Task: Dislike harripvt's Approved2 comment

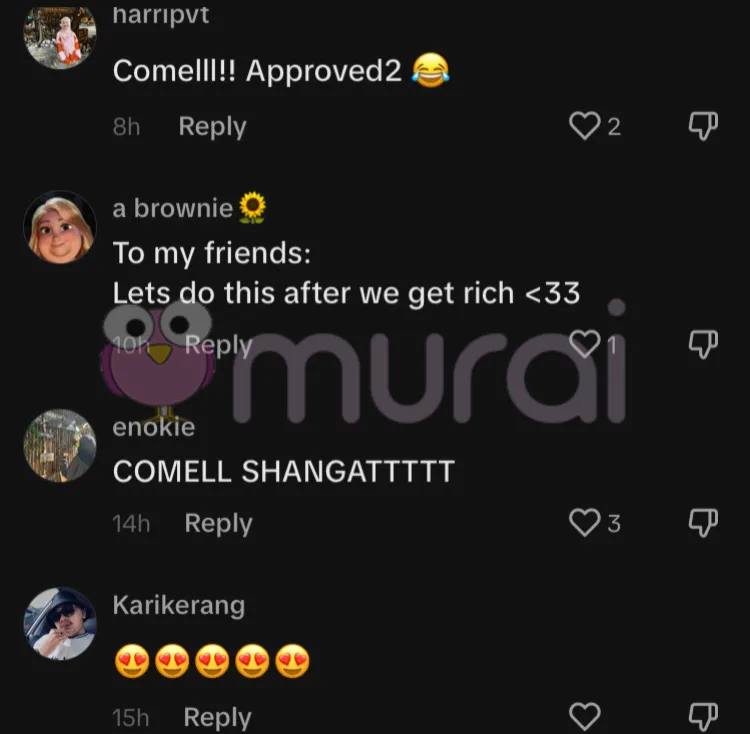Action: tap(703, 126)
